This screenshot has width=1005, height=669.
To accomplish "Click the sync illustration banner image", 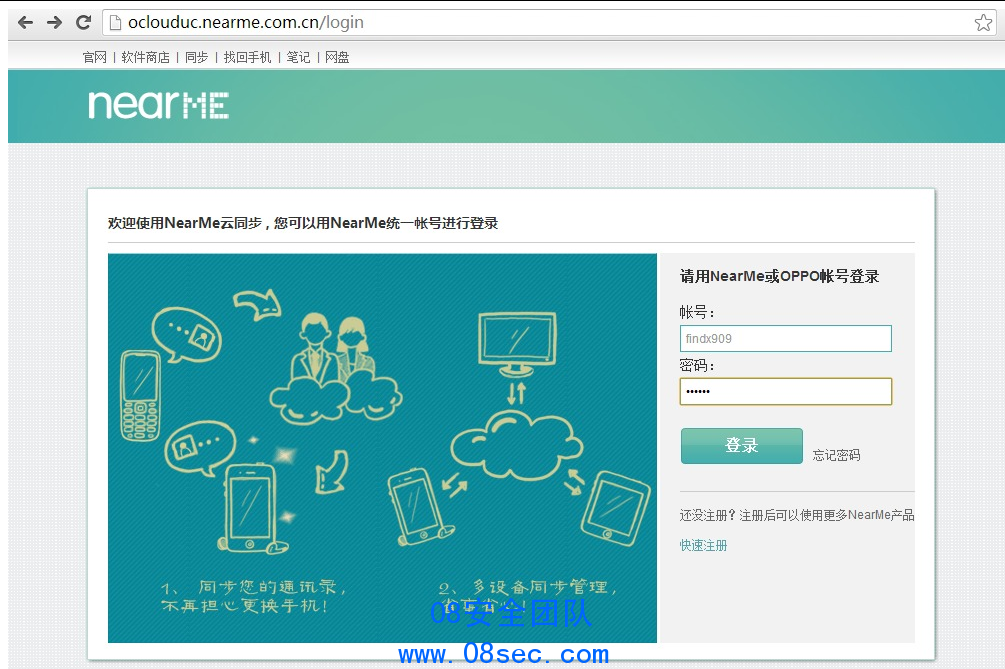I will point(383,448).
